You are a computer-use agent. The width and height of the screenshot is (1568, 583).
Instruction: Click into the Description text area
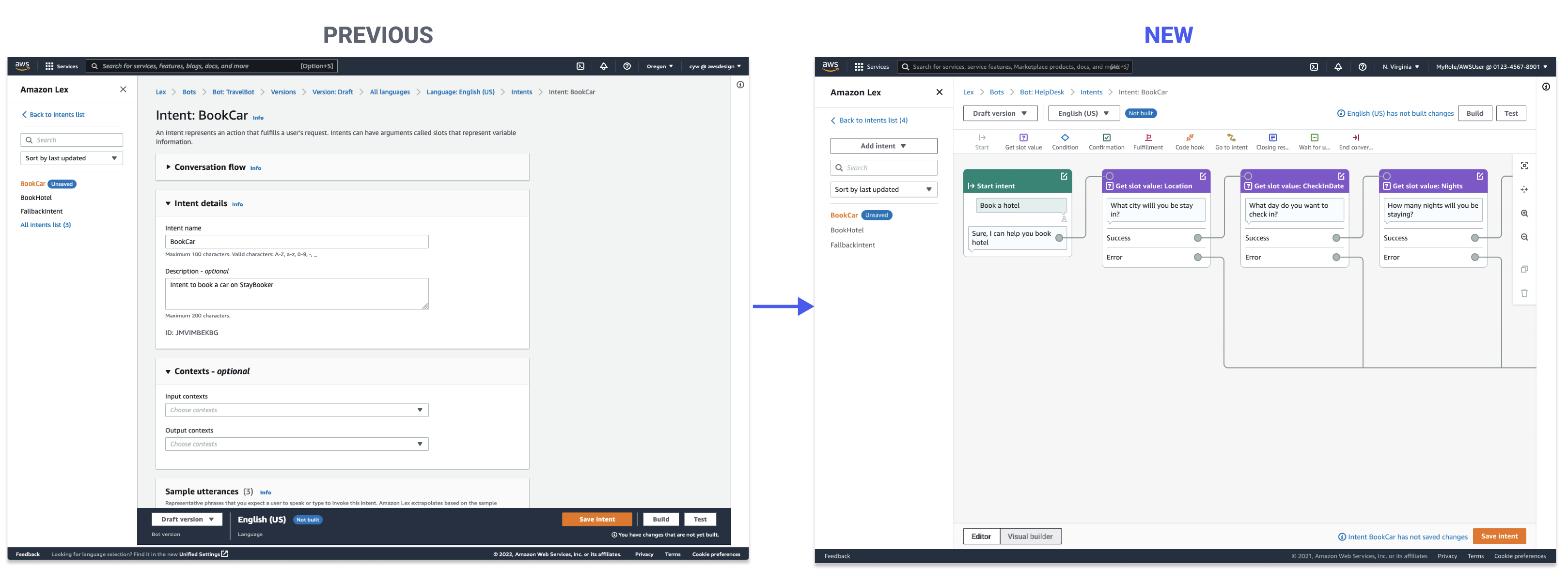coord(297,294)
